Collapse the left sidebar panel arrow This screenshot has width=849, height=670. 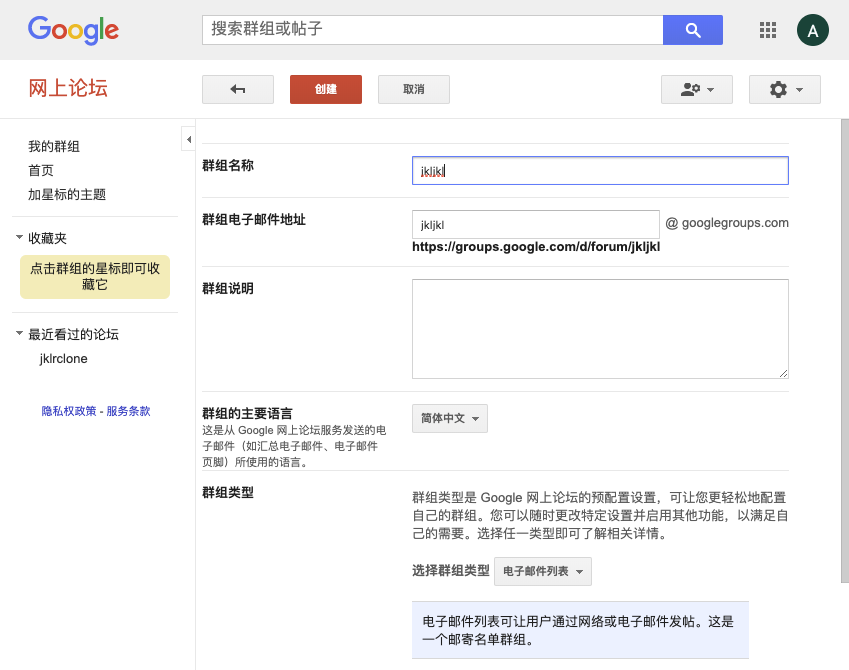(x=188, y=138)
